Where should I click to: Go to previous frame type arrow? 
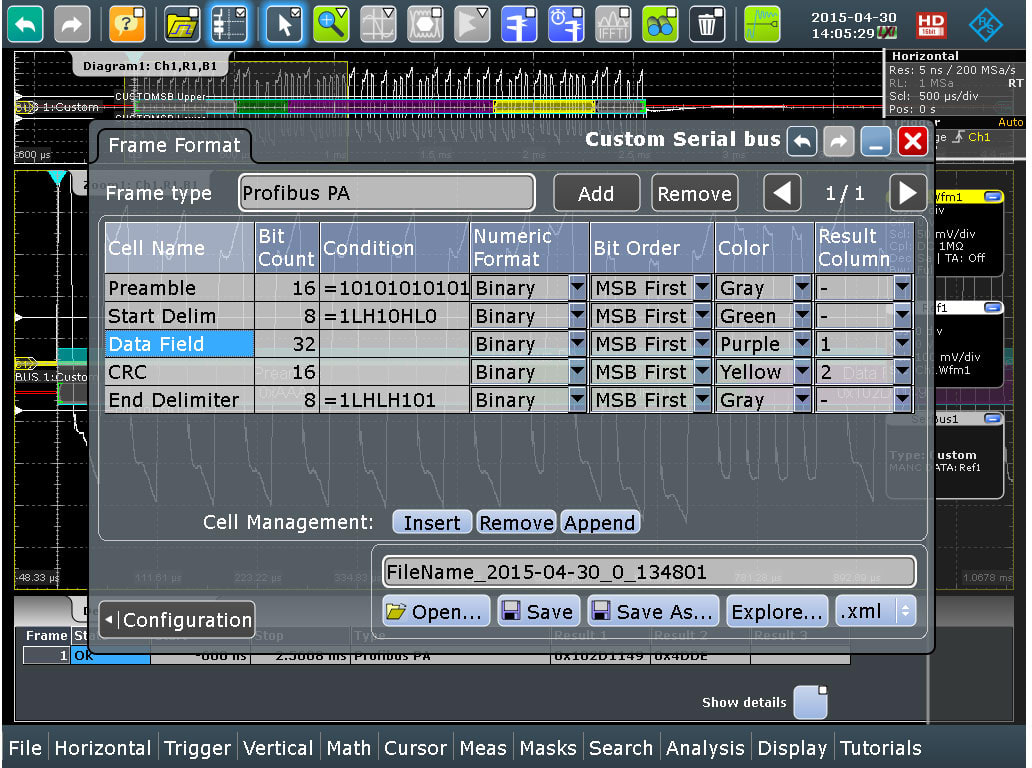pyautogui.click(x=782, y=193)
